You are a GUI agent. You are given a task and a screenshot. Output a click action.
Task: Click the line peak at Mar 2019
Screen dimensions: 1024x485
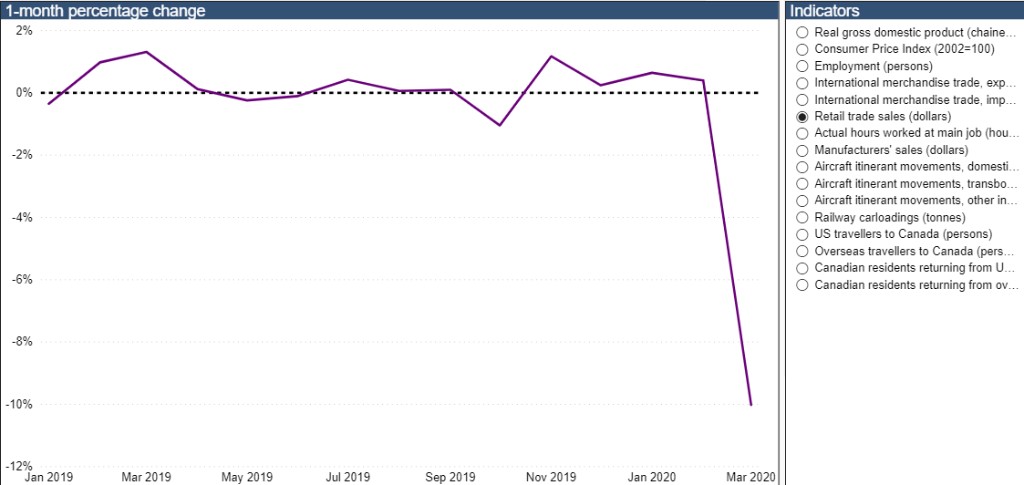click(147, 52)
